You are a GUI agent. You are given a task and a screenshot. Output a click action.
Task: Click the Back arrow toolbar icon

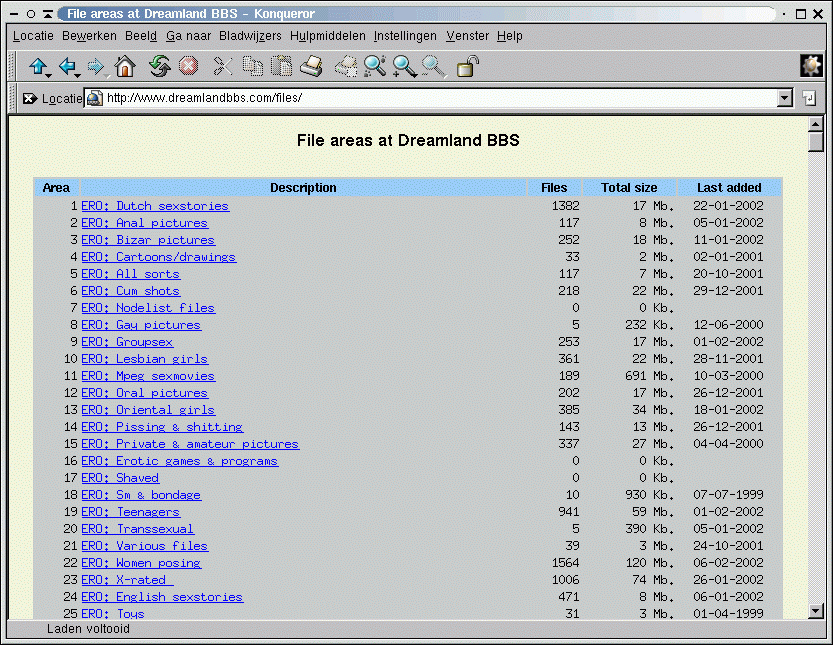tap(66, 67)
